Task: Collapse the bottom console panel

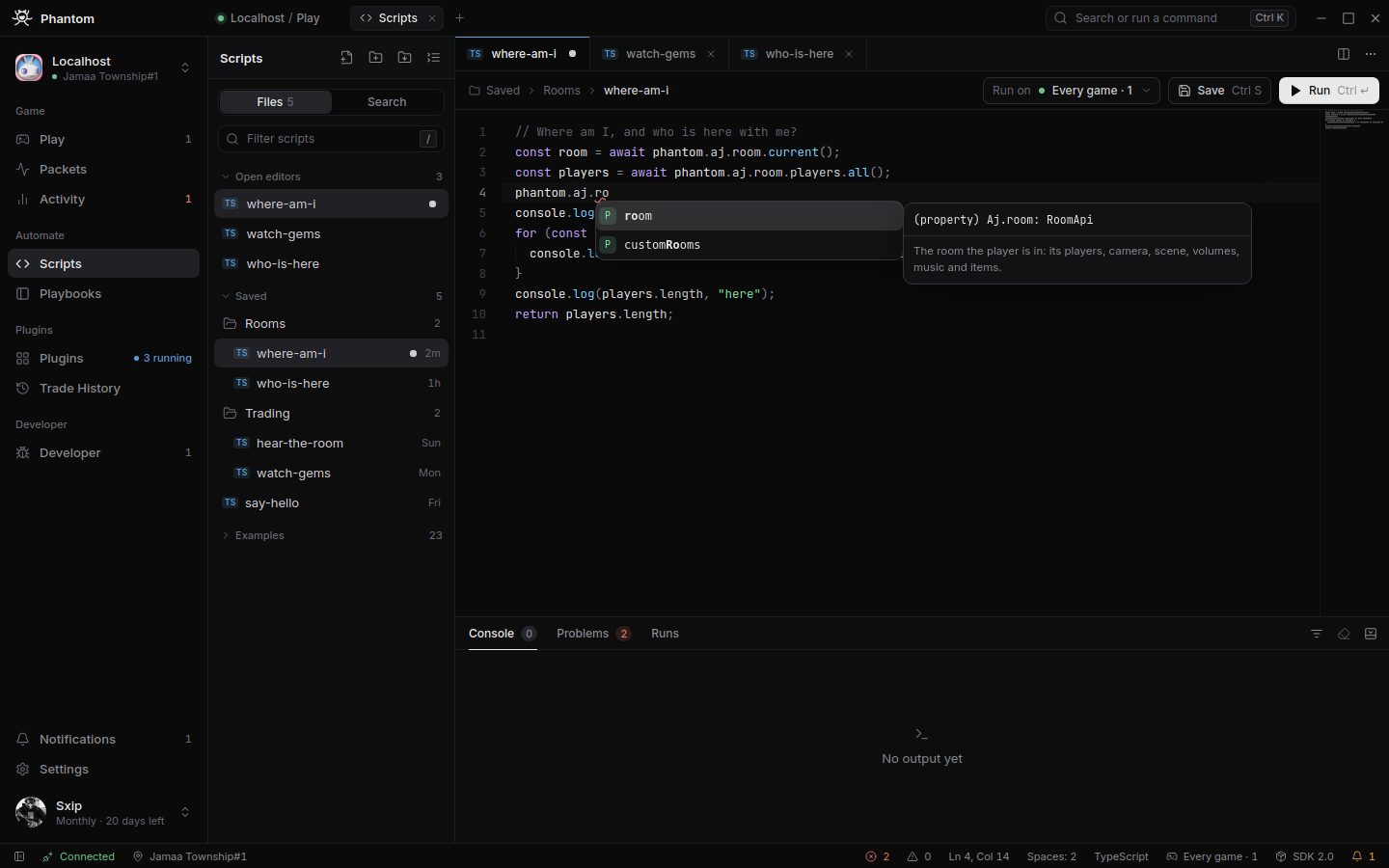Action: (1371, 634)
